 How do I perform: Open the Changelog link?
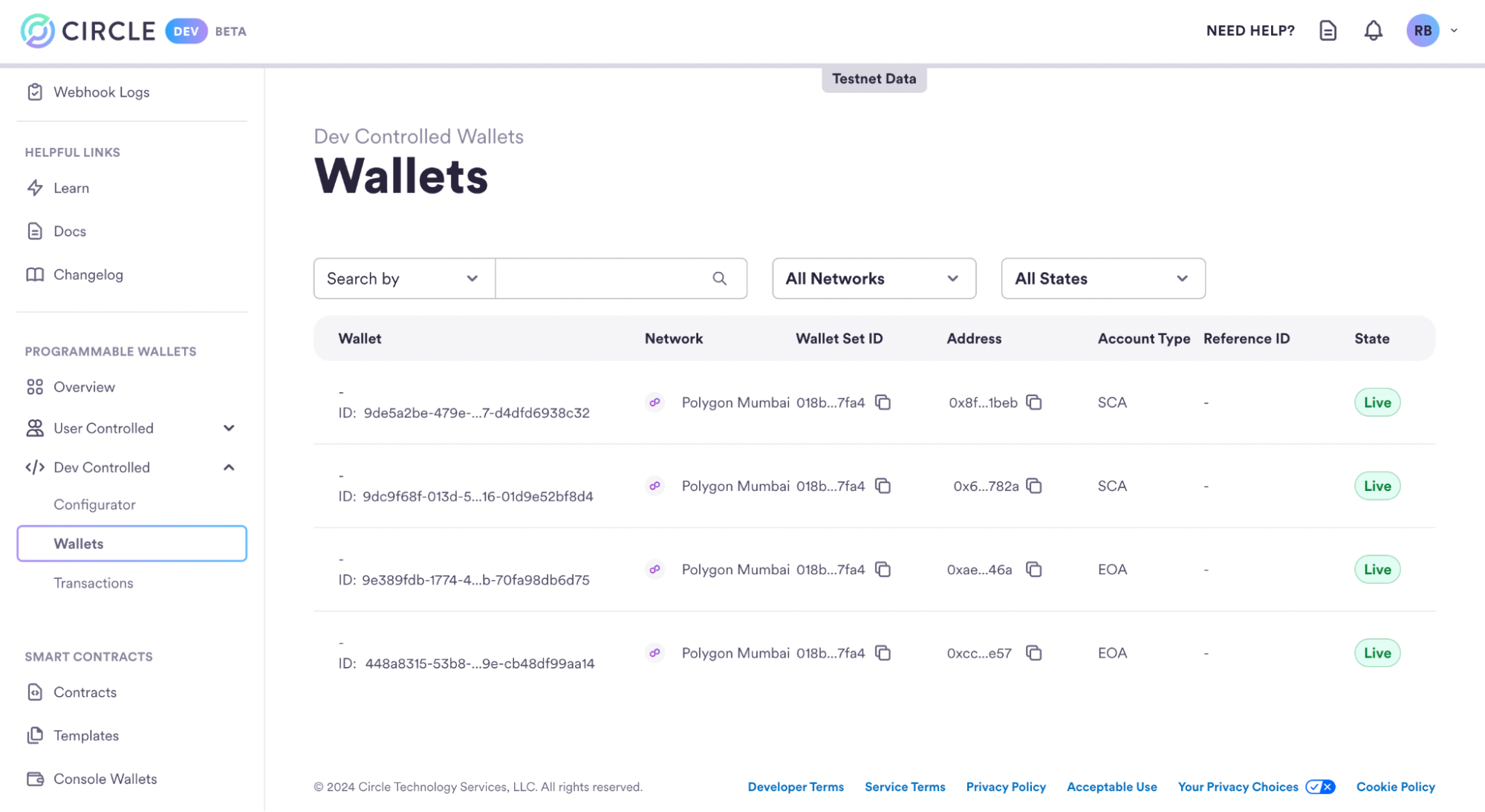coord(88,274)
